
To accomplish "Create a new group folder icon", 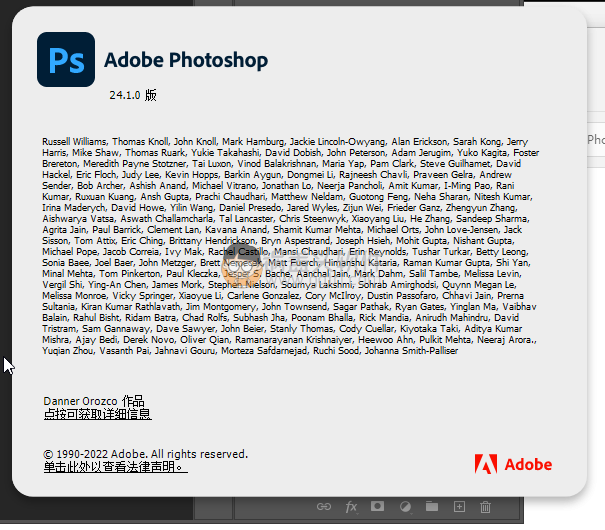I will 432,506.
